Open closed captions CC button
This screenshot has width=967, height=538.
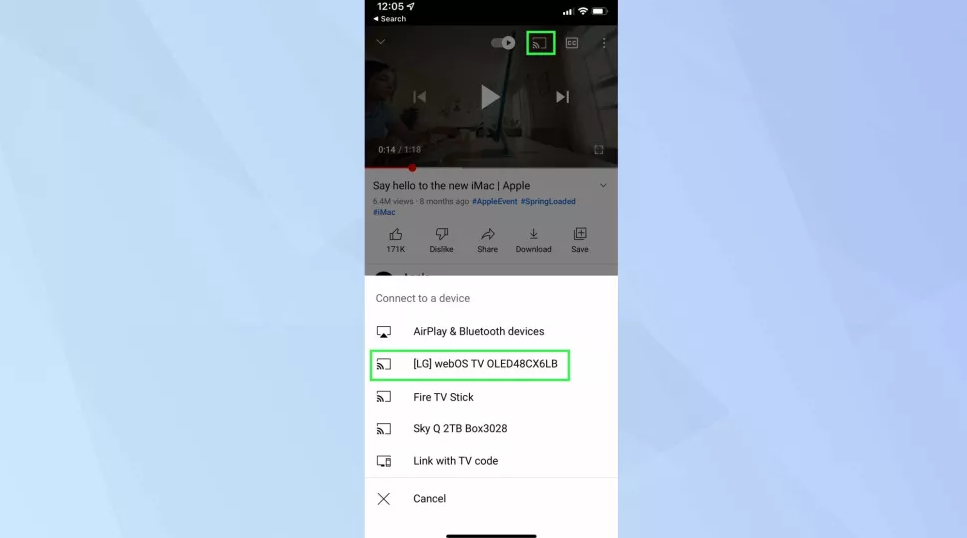(572, 43)
